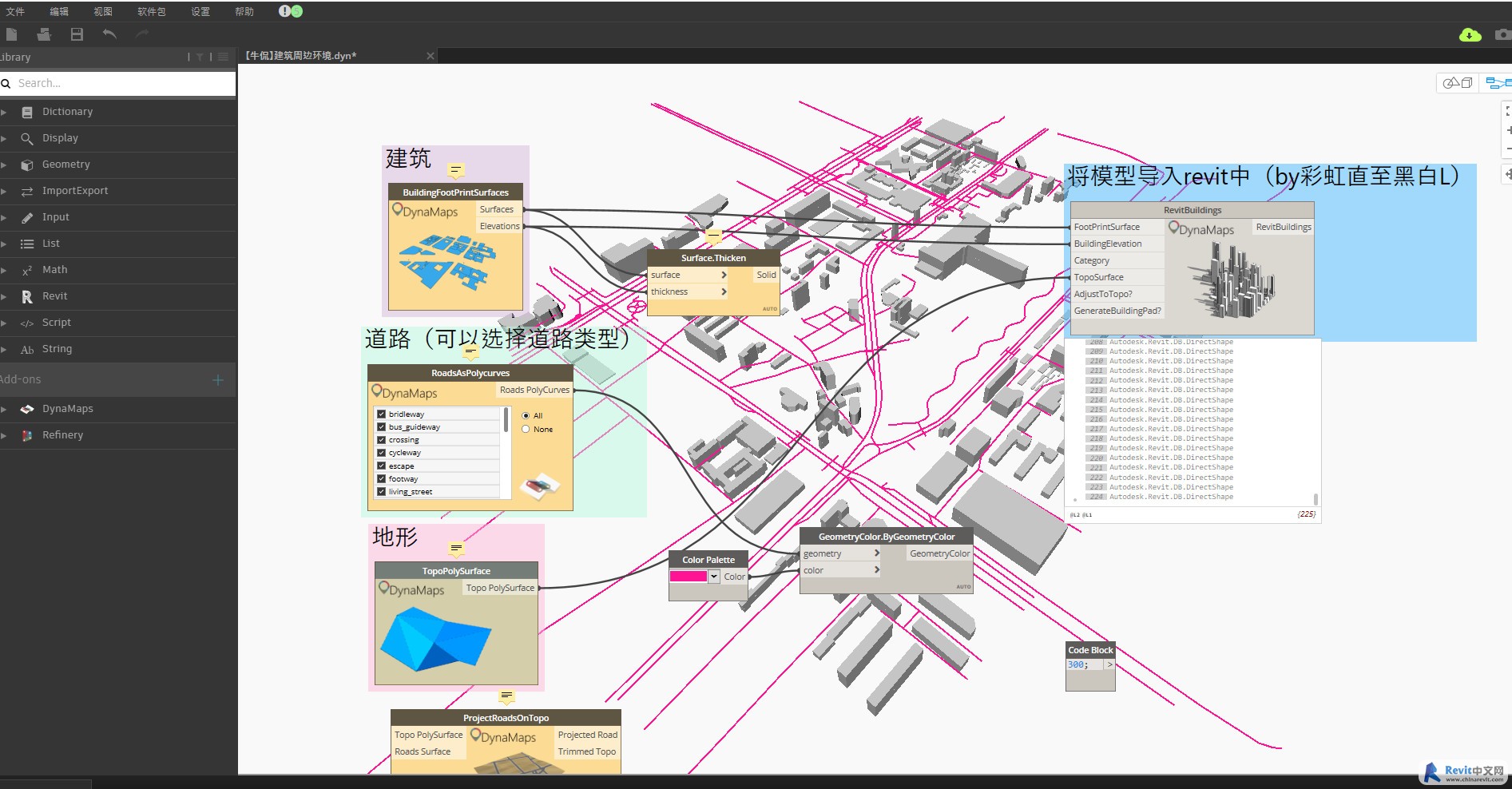1512x789 pixels.
Task: Click the zoom in plus icon
Action: [1508, 130]
